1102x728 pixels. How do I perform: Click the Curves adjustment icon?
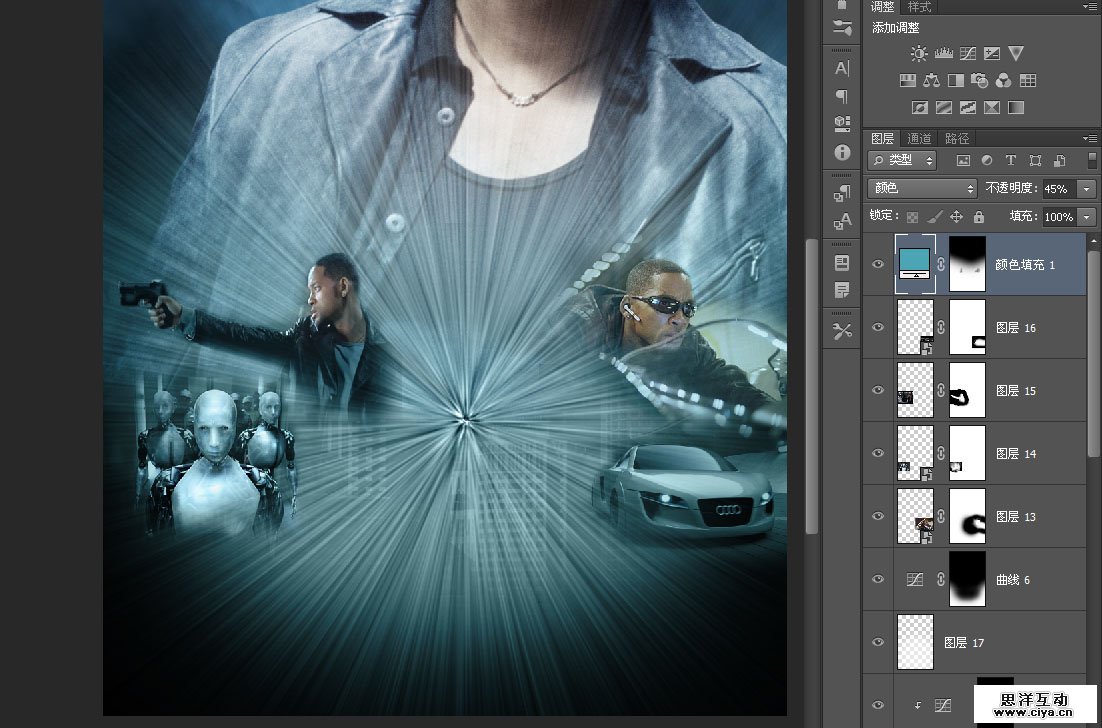[967, 53]
